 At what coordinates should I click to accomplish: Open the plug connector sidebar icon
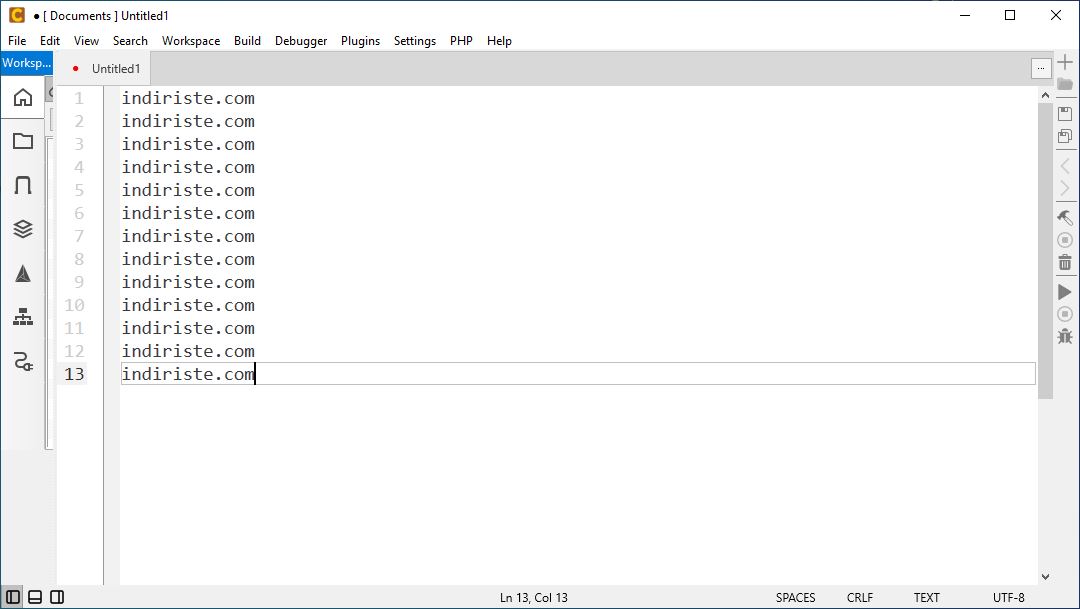pos(23,361)
